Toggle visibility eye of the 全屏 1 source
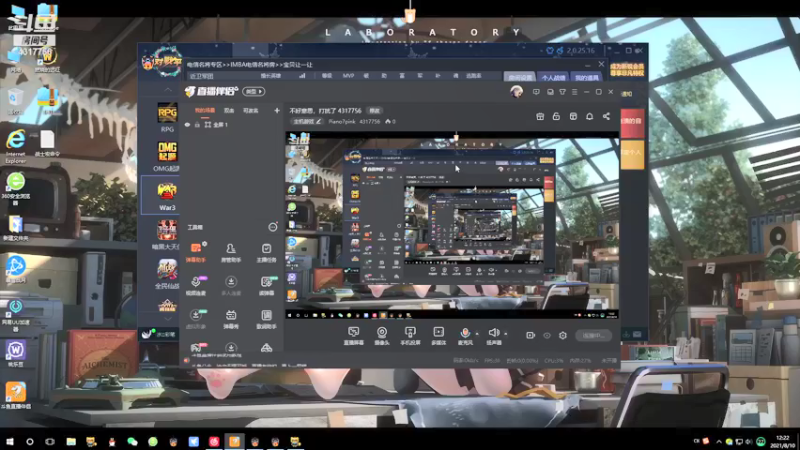This screenshot has width=800, height=450. pos(187,124)
